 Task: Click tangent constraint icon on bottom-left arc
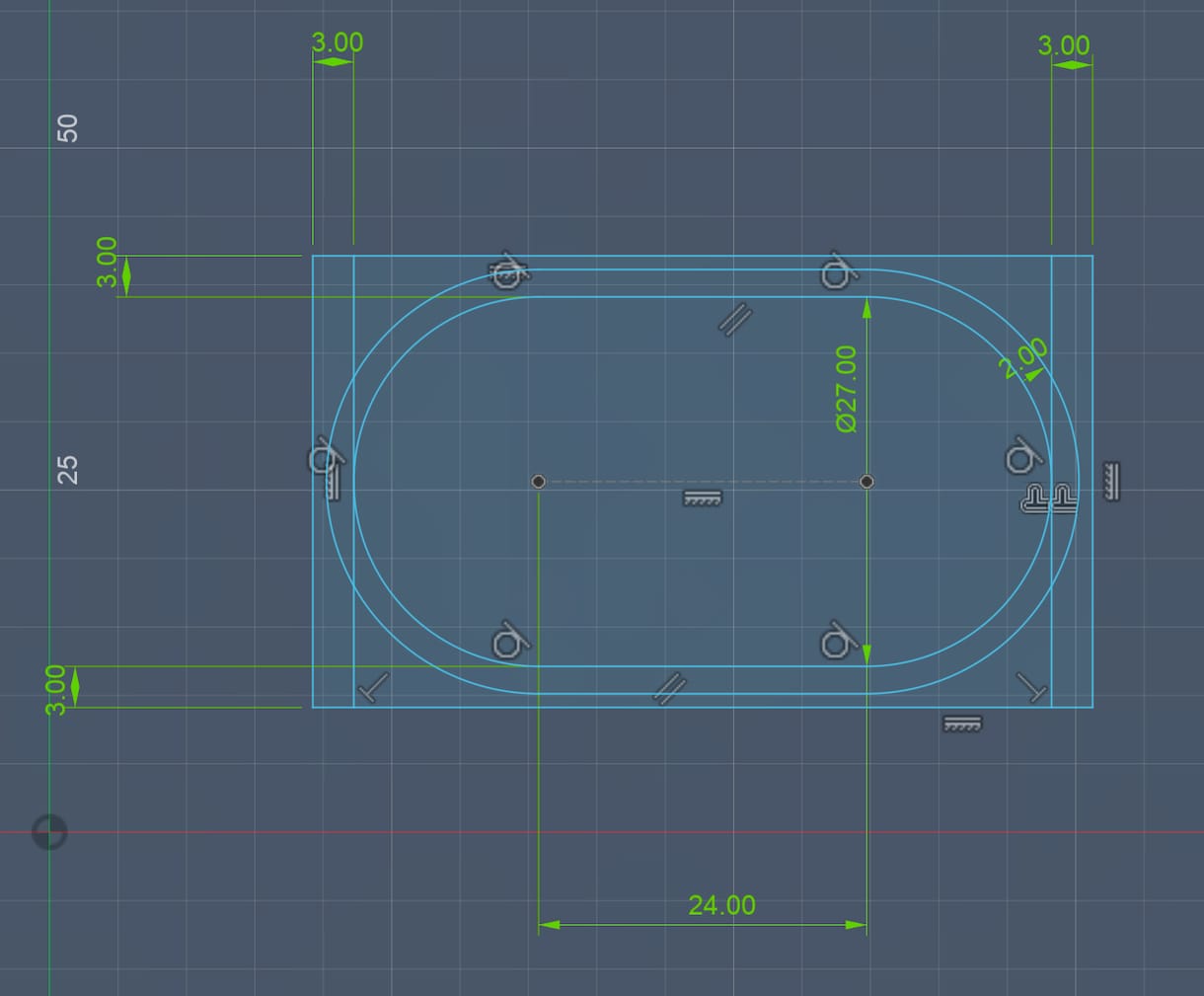coord(509,641)
